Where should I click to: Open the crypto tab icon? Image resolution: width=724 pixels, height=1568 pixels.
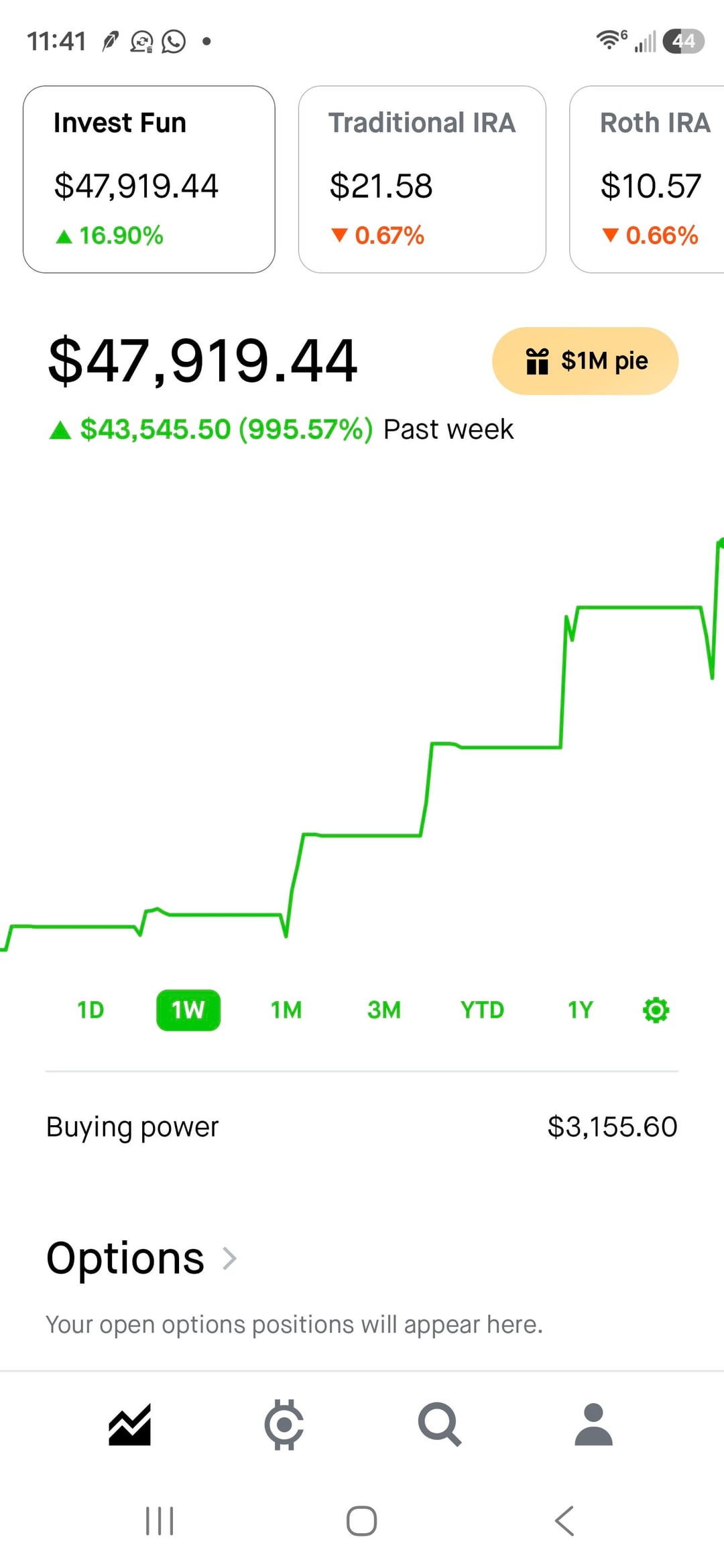[x=284, y=1424]
